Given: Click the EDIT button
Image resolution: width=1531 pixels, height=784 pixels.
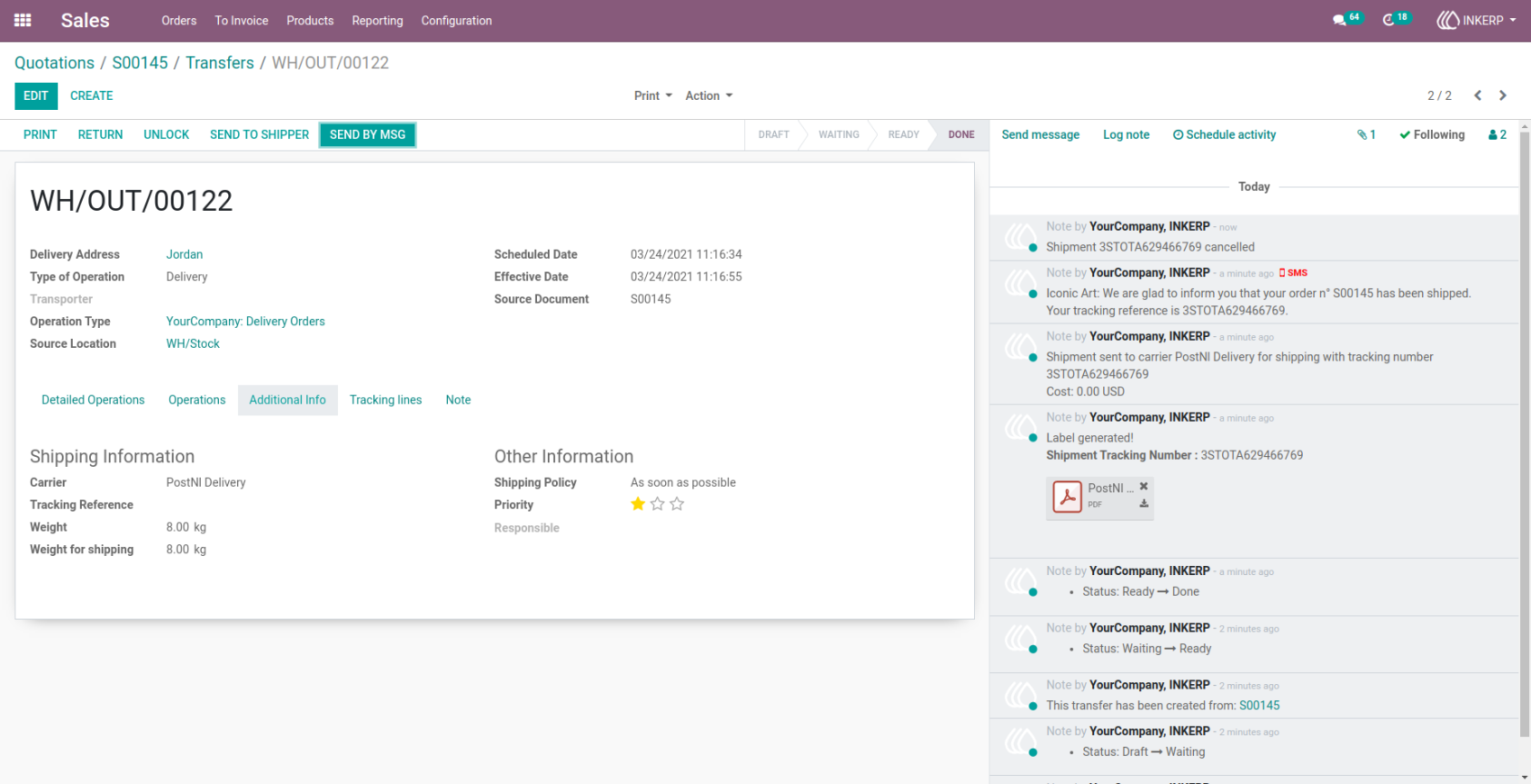Looking at the screenshot, I should coord(36,95).
